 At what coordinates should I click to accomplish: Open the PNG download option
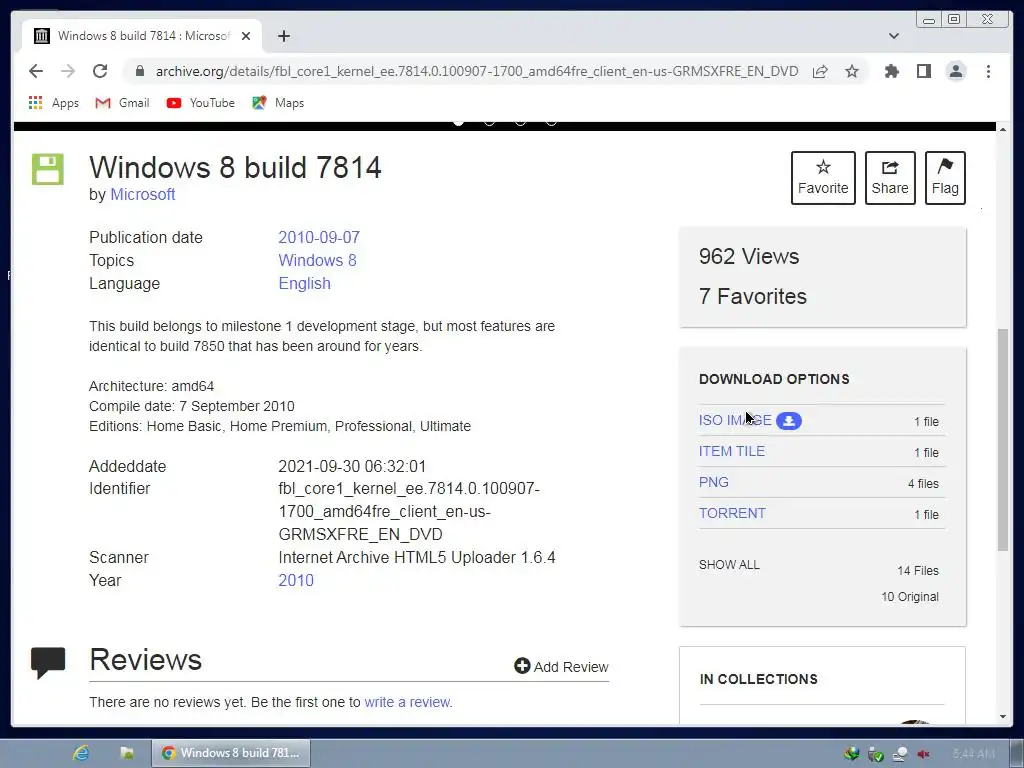pos(713,482)
